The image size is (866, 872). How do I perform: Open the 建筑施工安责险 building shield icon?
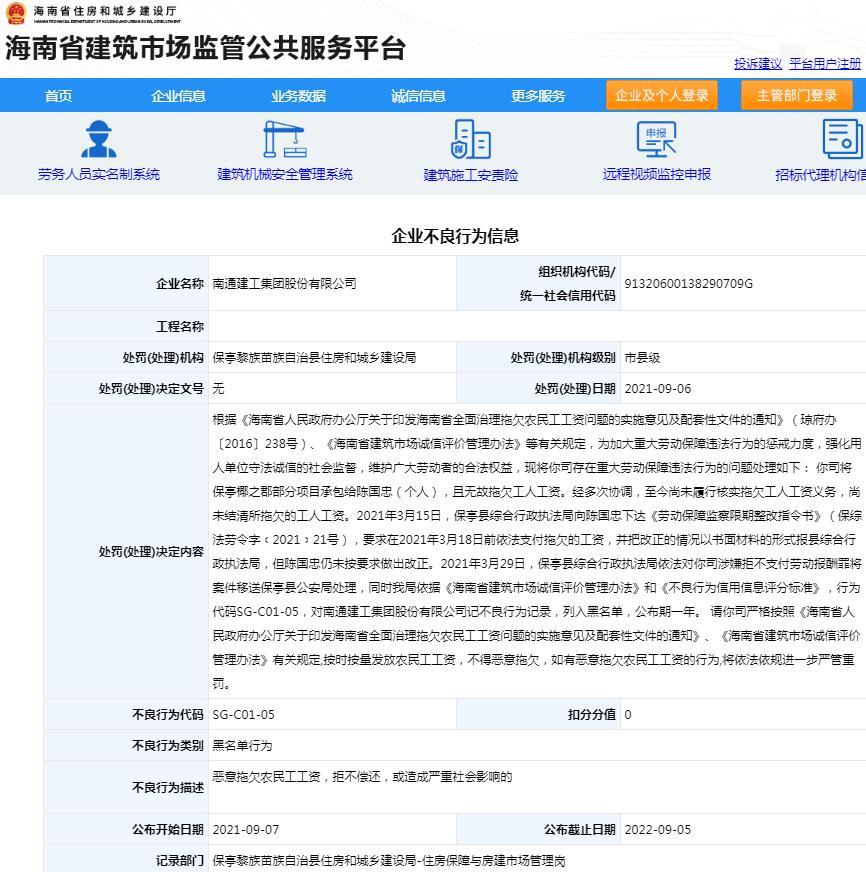[471, 139]
